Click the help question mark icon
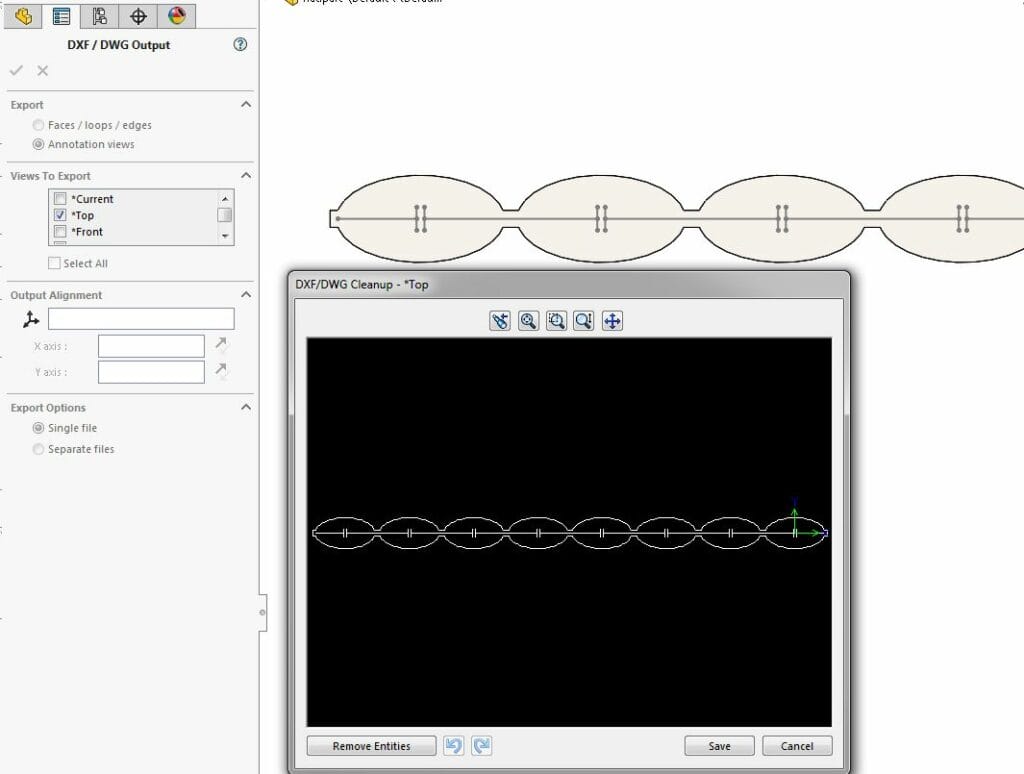The width and height of the screenshot is (1024, 774). pyautogui.click(x=240, y=45)
